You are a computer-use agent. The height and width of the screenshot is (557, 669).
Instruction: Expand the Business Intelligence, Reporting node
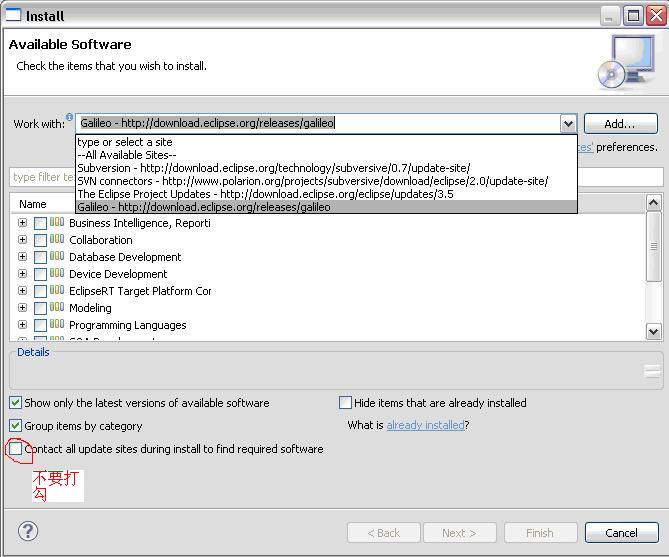(23, 223)
